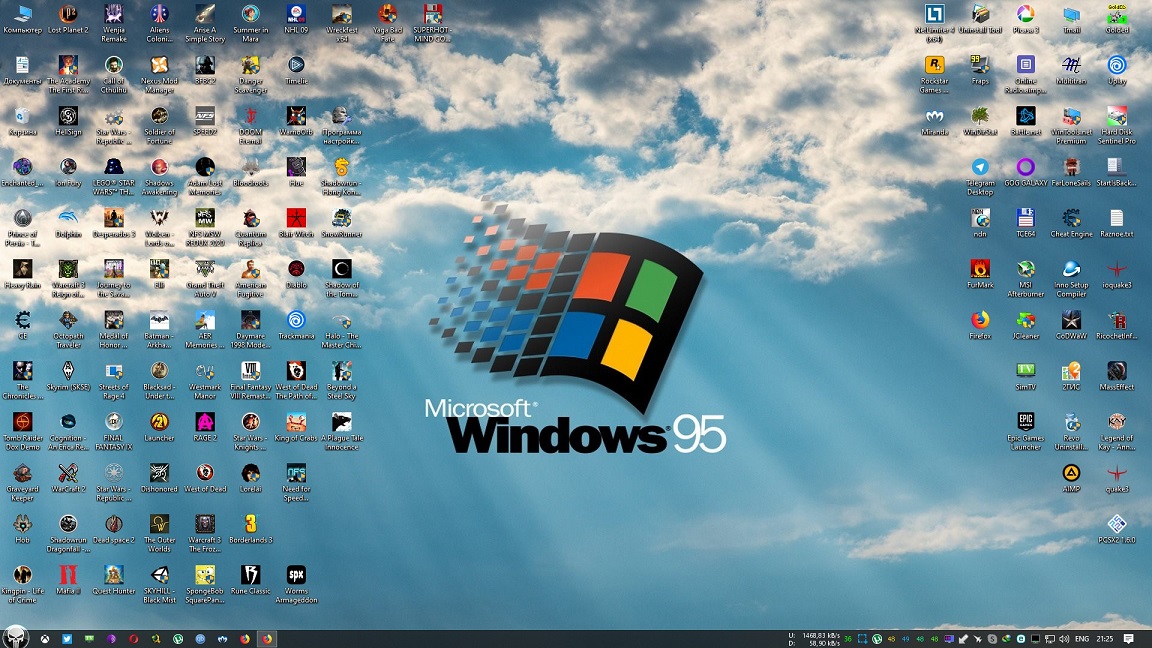Select the MassEffect desktop icon
The width and height of the screenshot is (1152, 648).
1117,375
